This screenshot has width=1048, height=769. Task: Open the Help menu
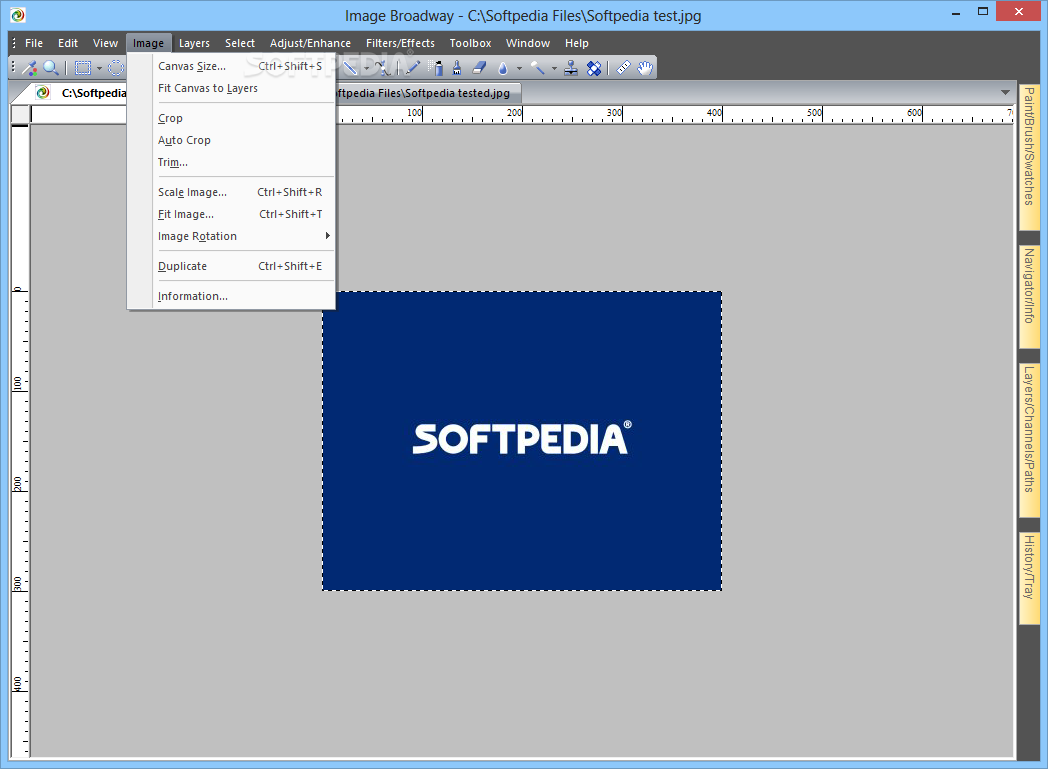click(x=577, y=43)
